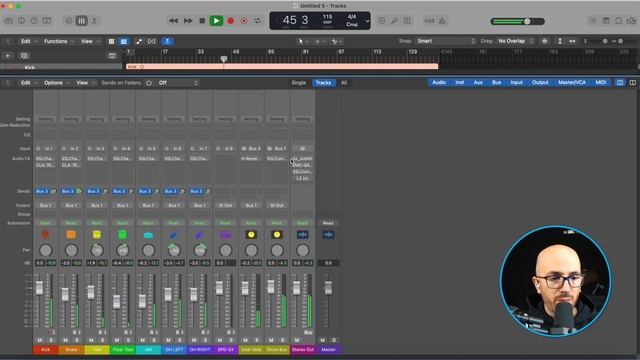Toggle Catch Playhead button
Screen dimensions: 640x360
pos(167,41)
